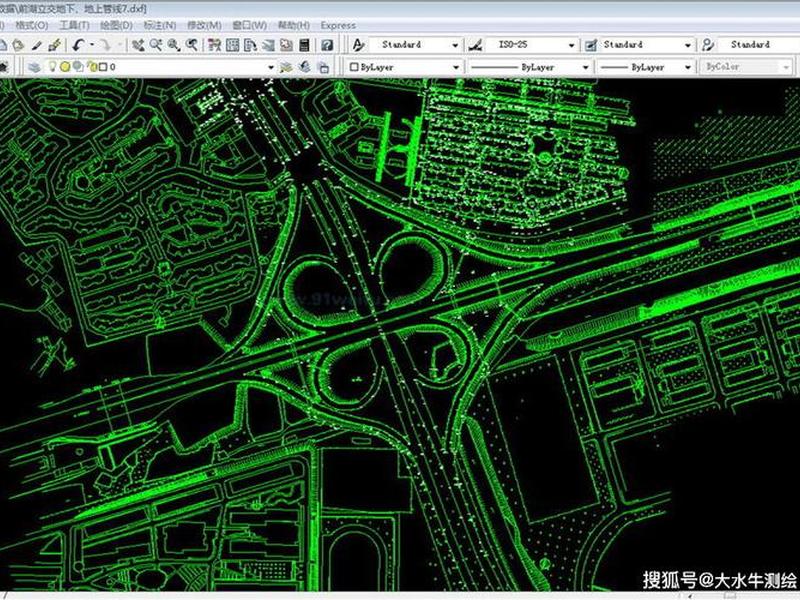The width and height of the screenshot is (800, 600).
Task: Open the Express menu
Action: point(338,25)
